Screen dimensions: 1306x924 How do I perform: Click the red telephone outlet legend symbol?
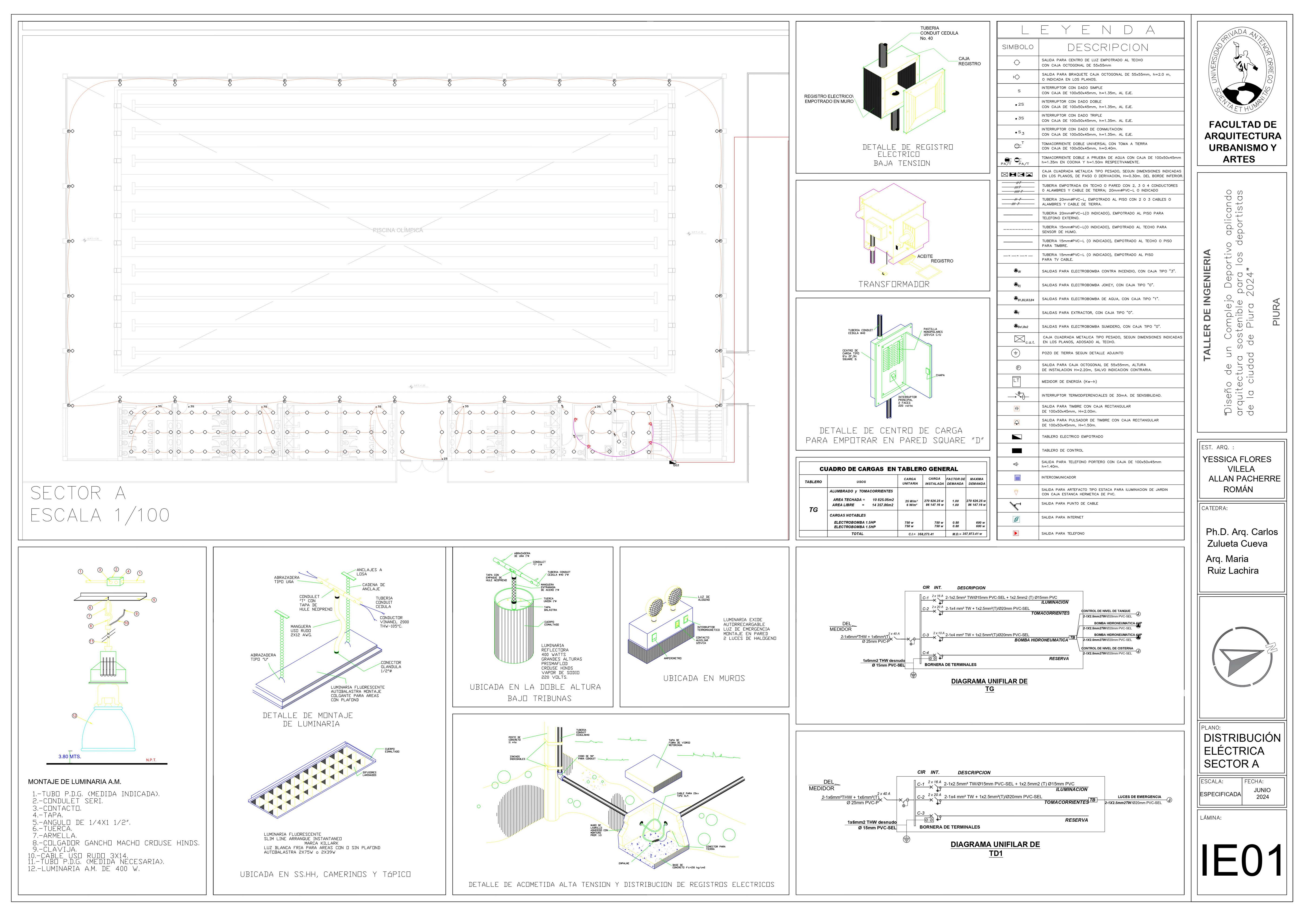[x=1016, y=534]
